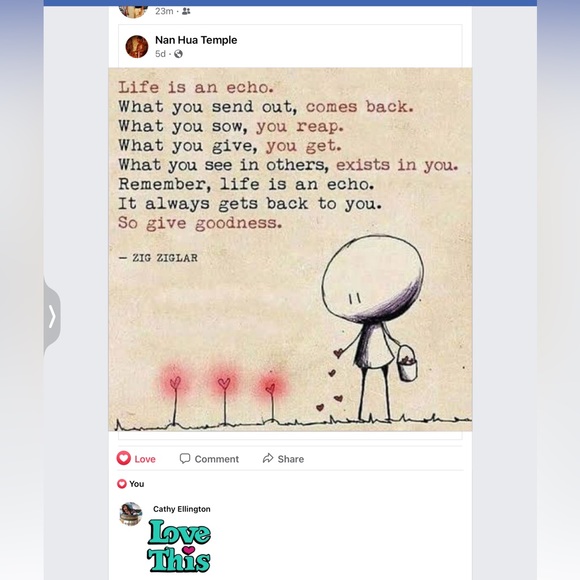Click the Love This sticker comment
This screenshot has height=580, width=580.
(x=179, y=546)
